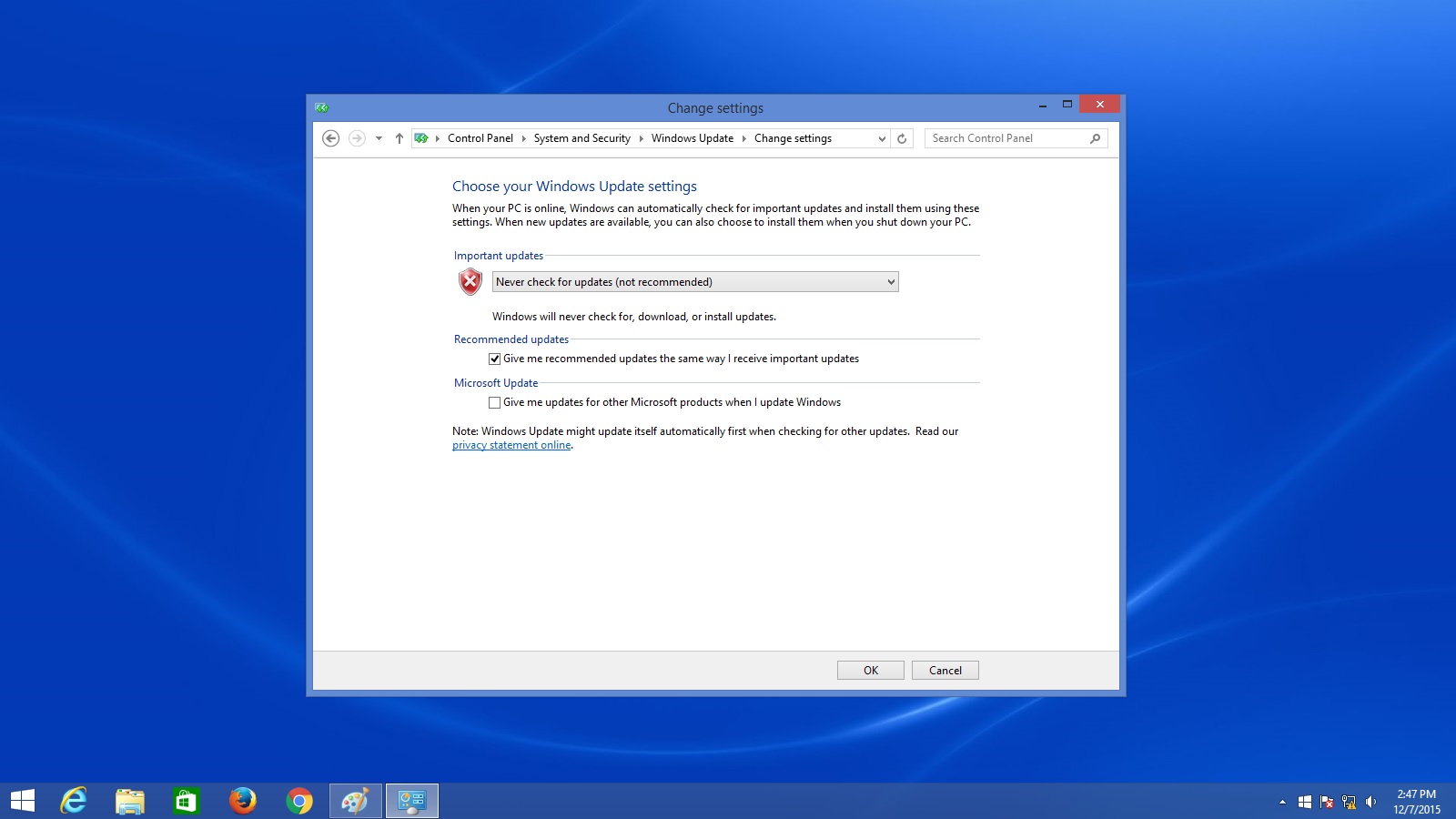Image resolution: width=1456 pixels, height=819 pixels.
Task: Click the Windows Update icon in the address bar
Action: point(421,138)
